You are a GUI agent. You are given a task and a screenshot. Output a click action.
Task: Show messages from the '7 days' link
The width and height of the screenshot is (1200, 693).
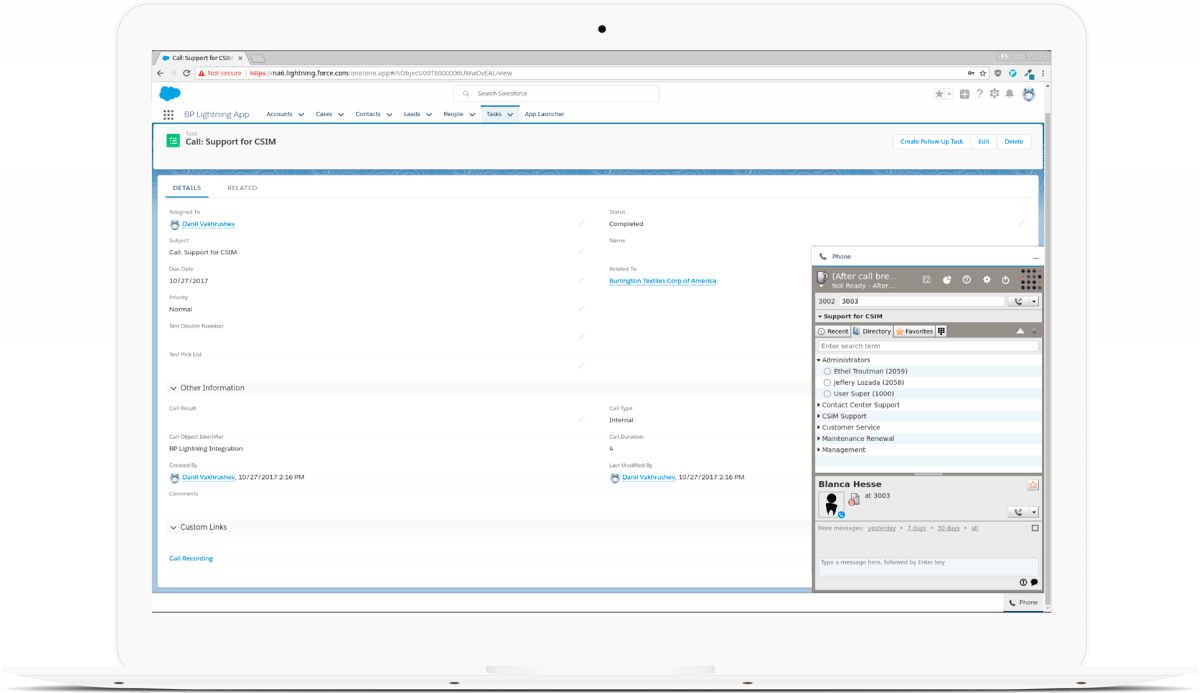click(x=917, y=528)
